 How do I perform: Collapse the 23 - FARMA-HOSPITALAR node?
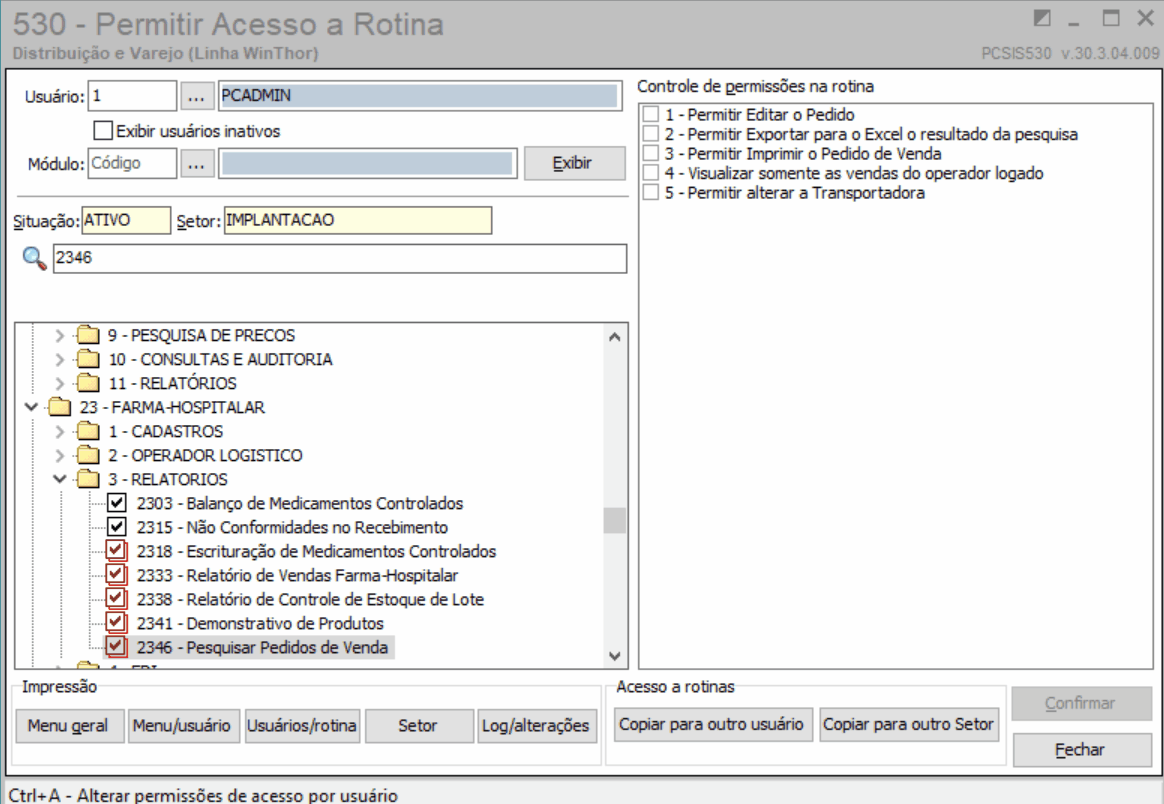pyautogui.click(x=31, y=407)
